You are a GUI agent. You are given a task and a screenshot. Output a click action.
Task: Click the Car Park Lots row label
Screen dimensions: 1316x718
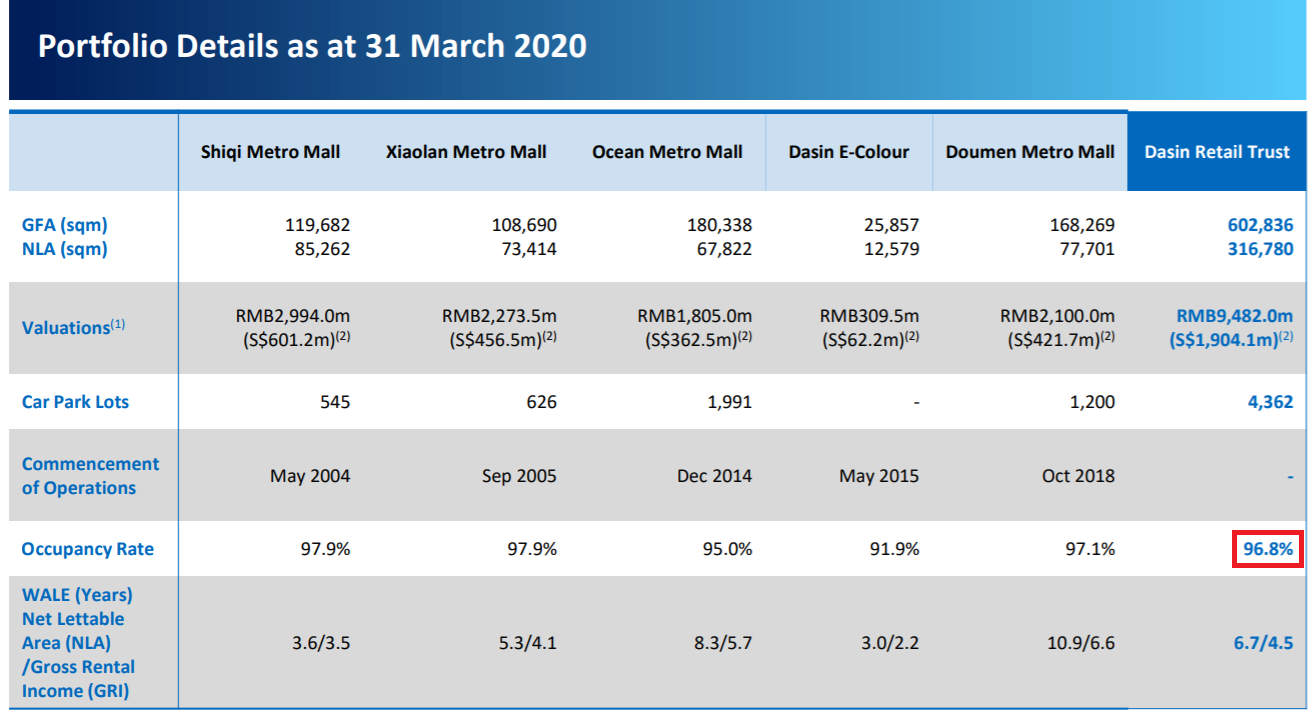point(76,402)
